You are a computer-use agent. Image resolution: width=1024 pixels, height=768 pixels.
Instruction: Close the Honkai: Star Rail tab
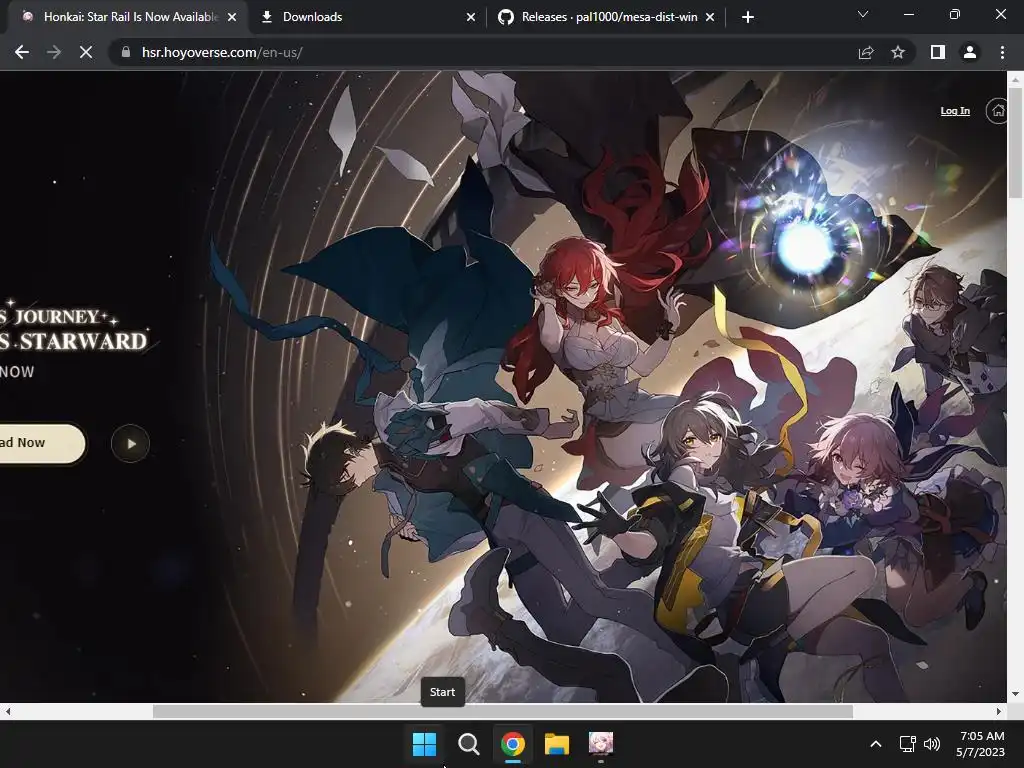pyautogui.click(x=232, y=17)
